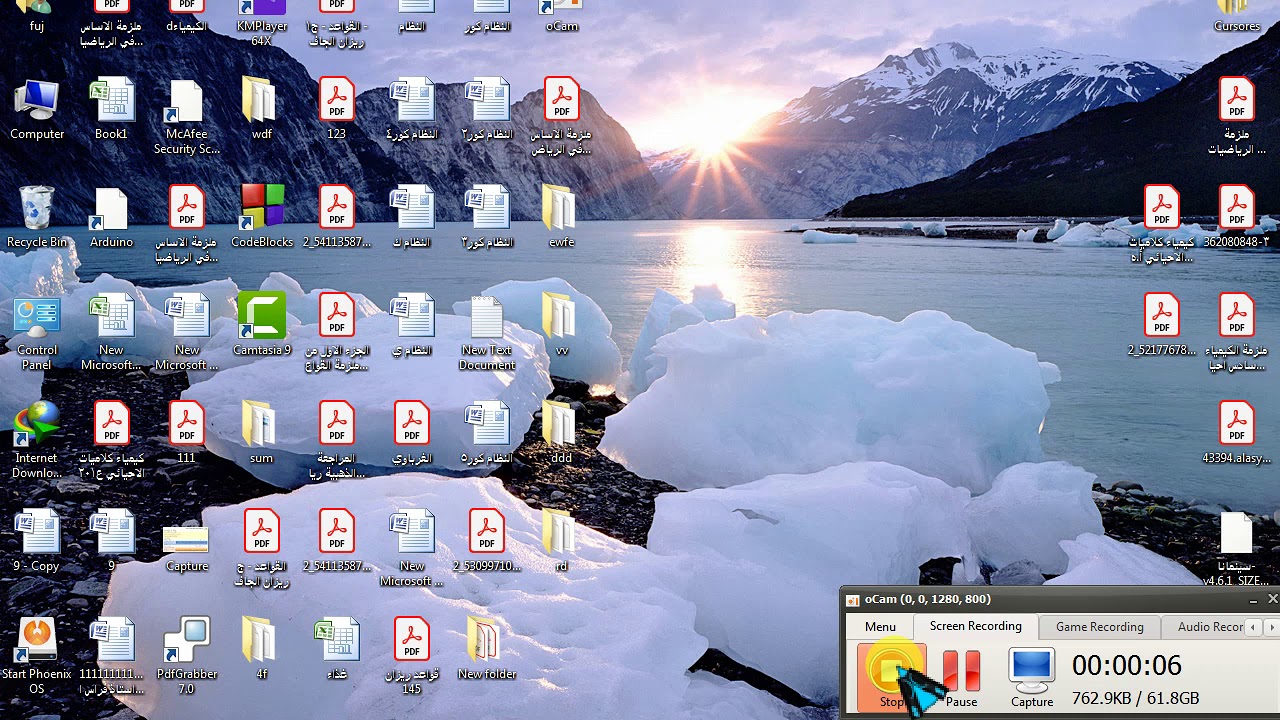Select the Capture image file icon

(186, 541)
